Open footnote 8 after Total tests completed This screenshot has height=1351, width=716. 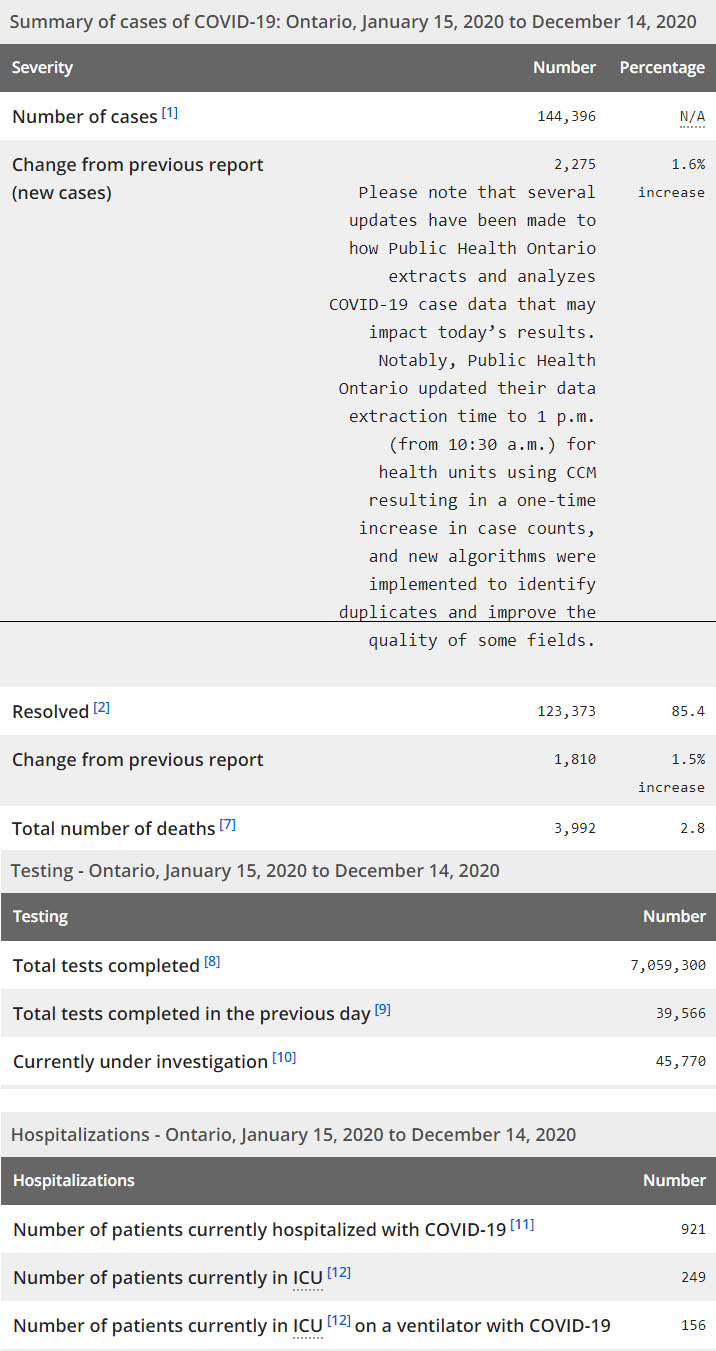(212, 962)
